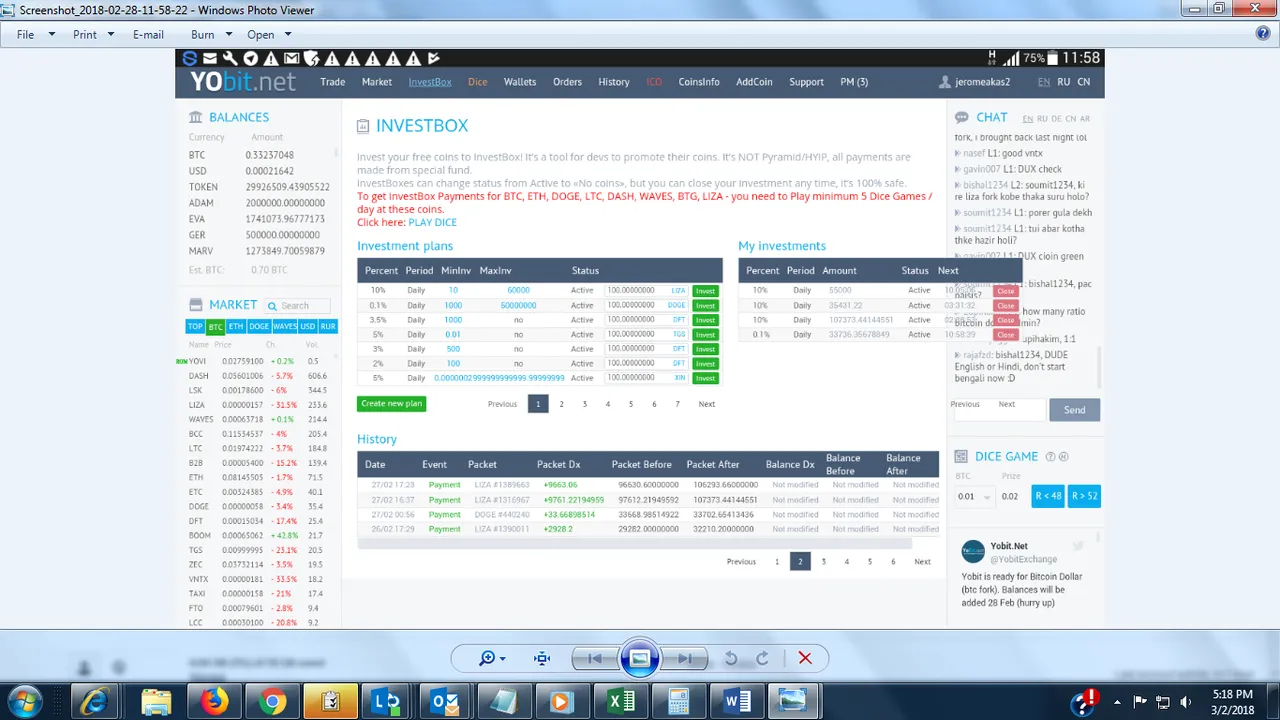1280x720 pixels.
Task: Click the PLAY DICE link
Action: pyautogui.click(x=432, y=222)
